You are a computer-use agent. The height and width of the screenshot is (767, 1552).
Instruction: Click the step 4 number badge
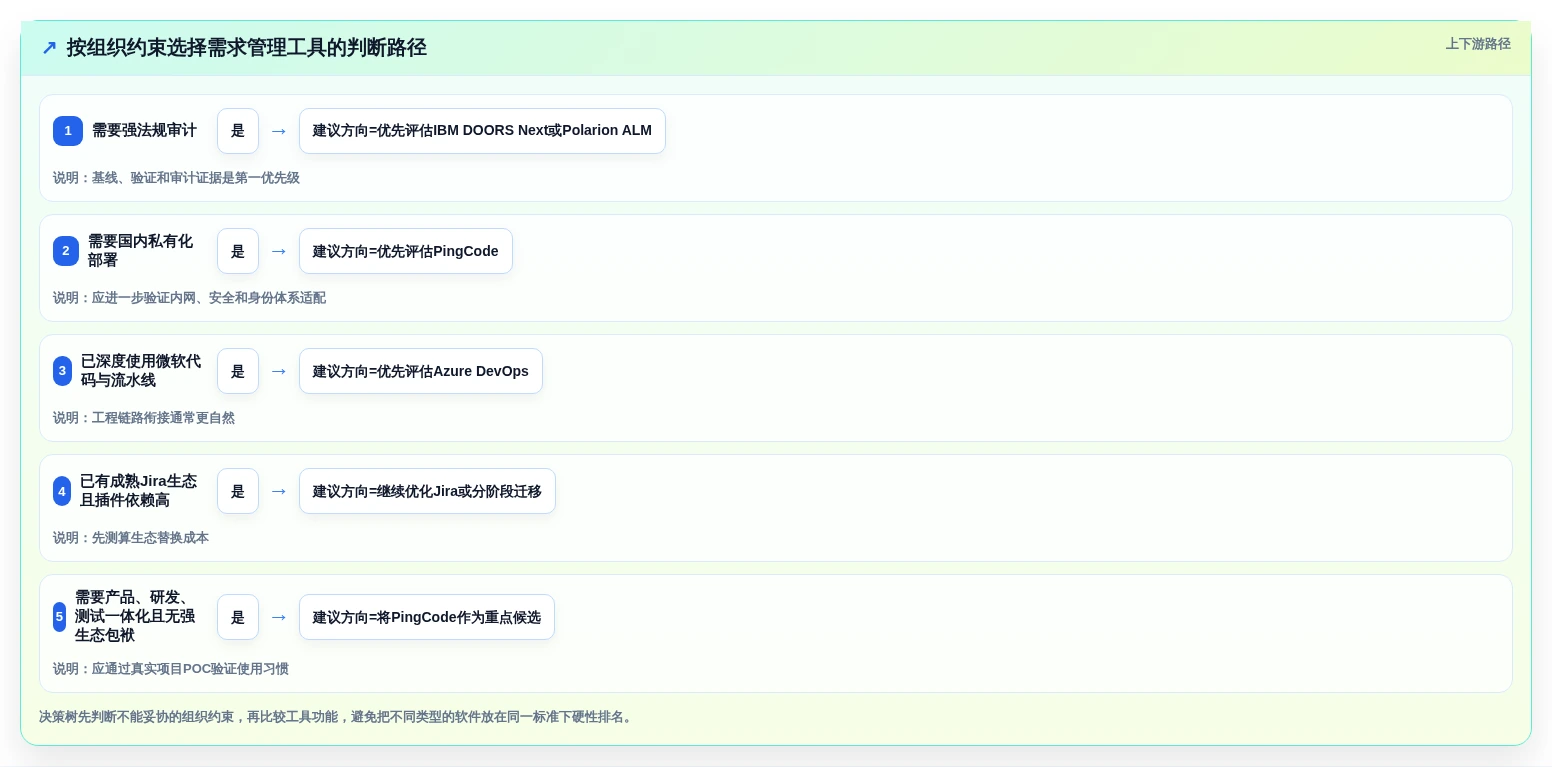pos(62,491)
